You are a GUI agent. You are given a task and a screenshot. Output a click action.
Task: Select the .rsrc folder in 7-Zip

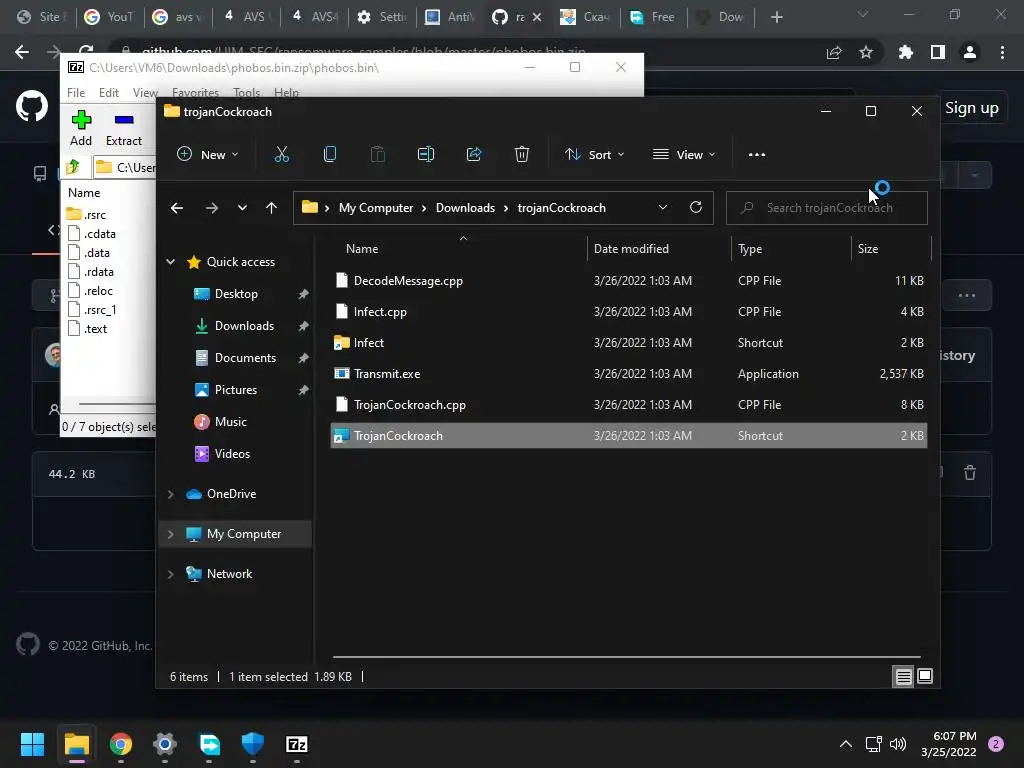click(x=95, y=215)
